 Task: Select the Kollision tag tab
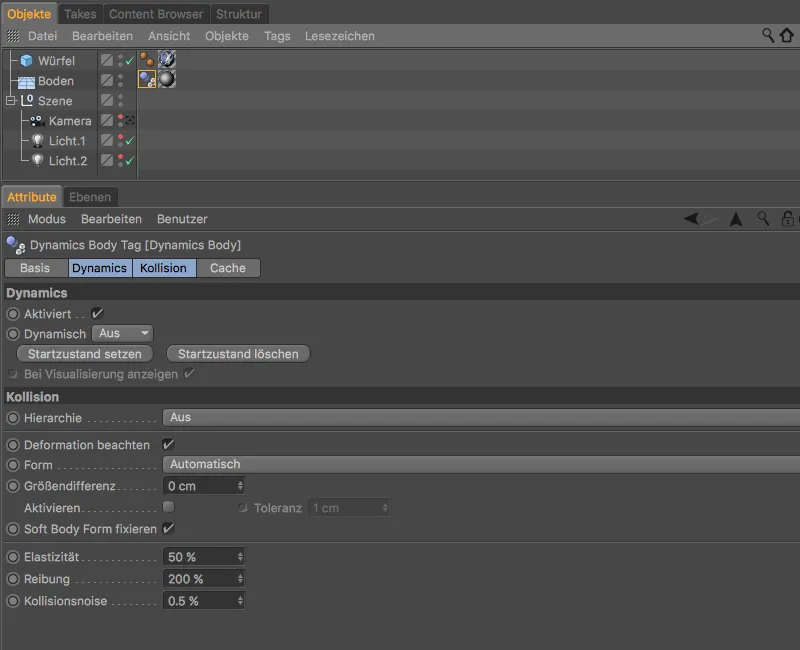coord(163,268)
